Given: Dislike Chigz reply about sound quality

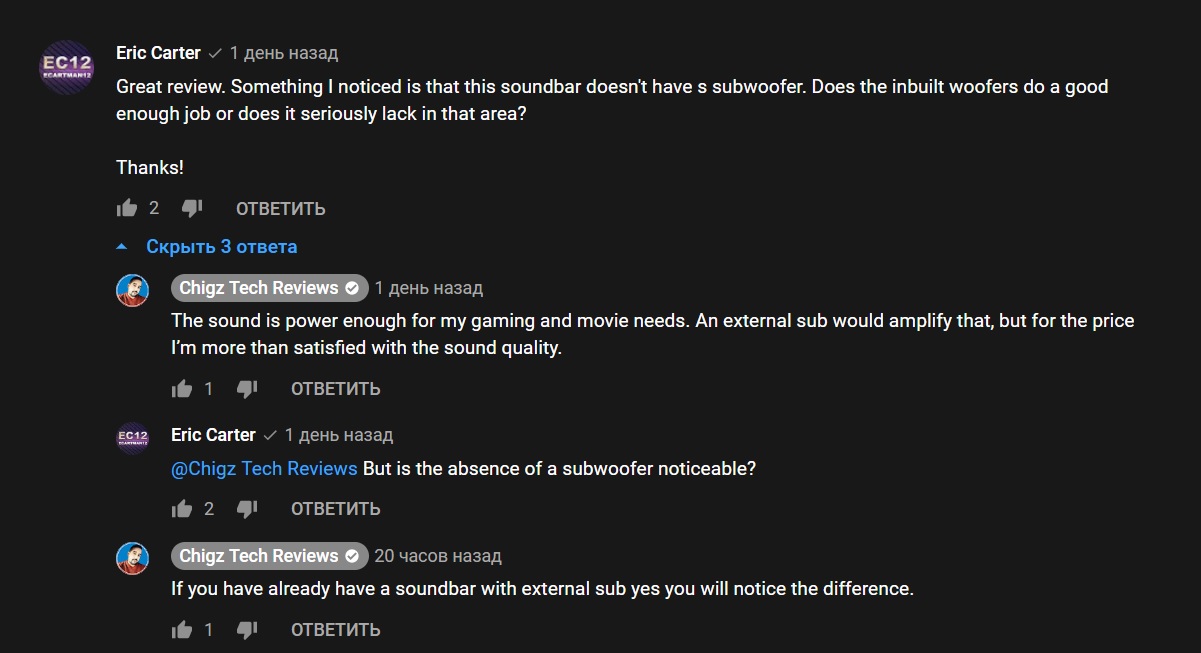Looking at the screenshot, I should click(x=247, y=388).
